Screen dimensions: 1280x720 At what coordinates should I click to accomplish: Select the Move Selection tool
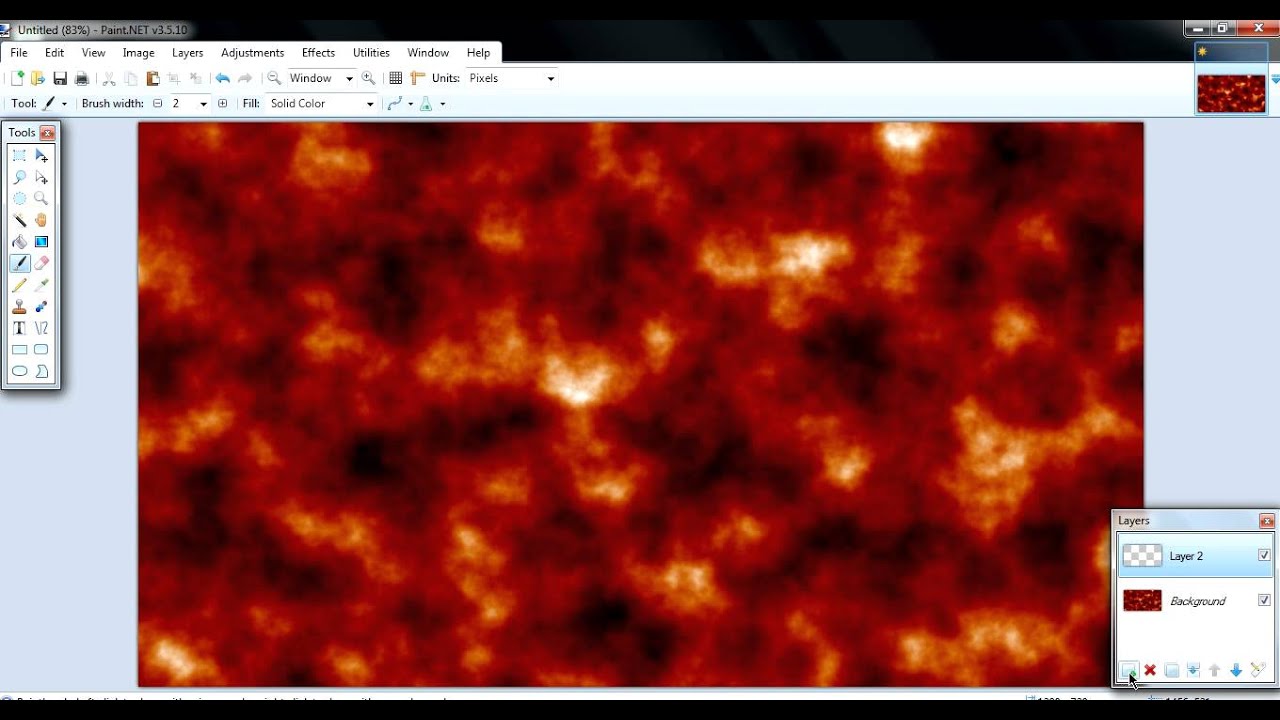point(41,177)
